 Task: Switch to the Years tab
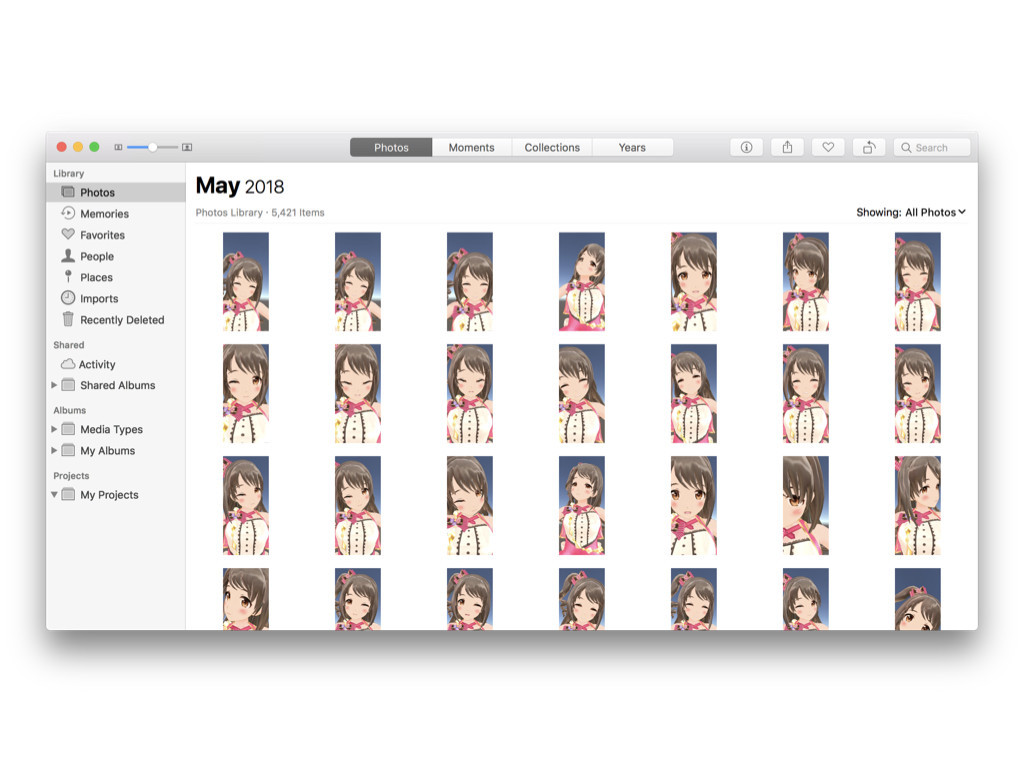coord(632,148)
